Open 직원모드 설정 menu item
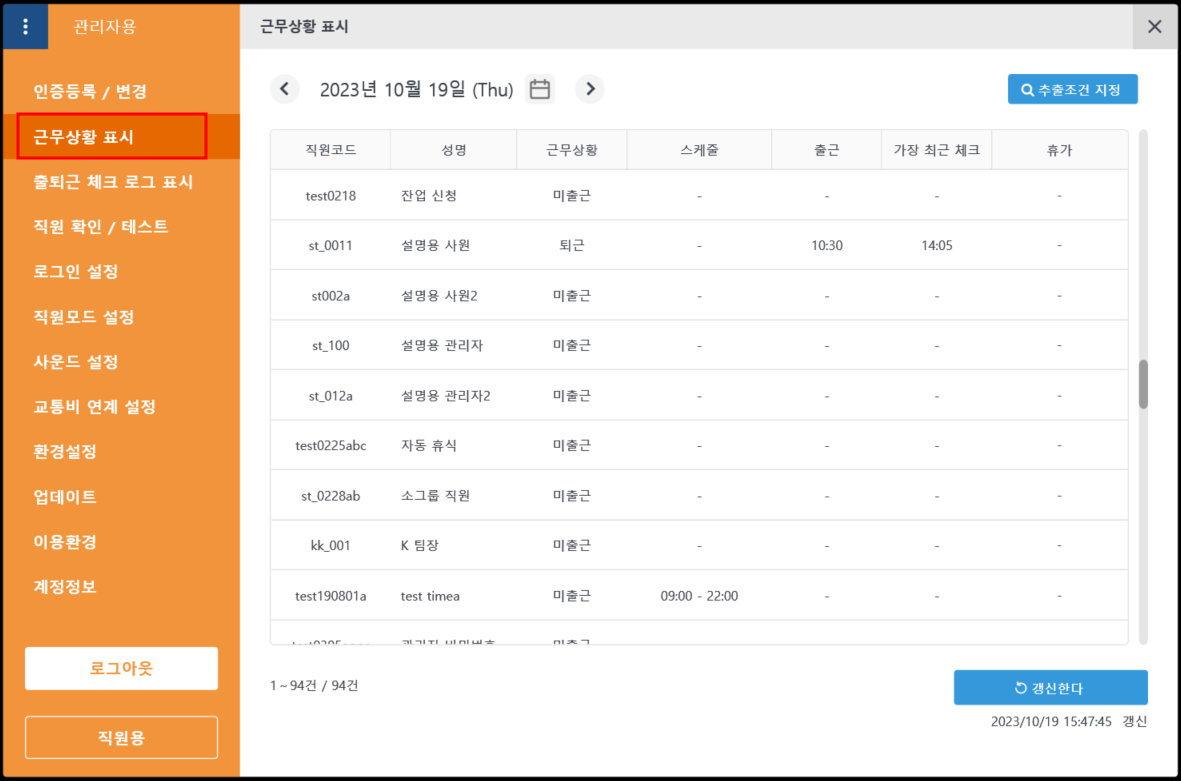This screenshot has width=1181, height=781. coord(84,317)
